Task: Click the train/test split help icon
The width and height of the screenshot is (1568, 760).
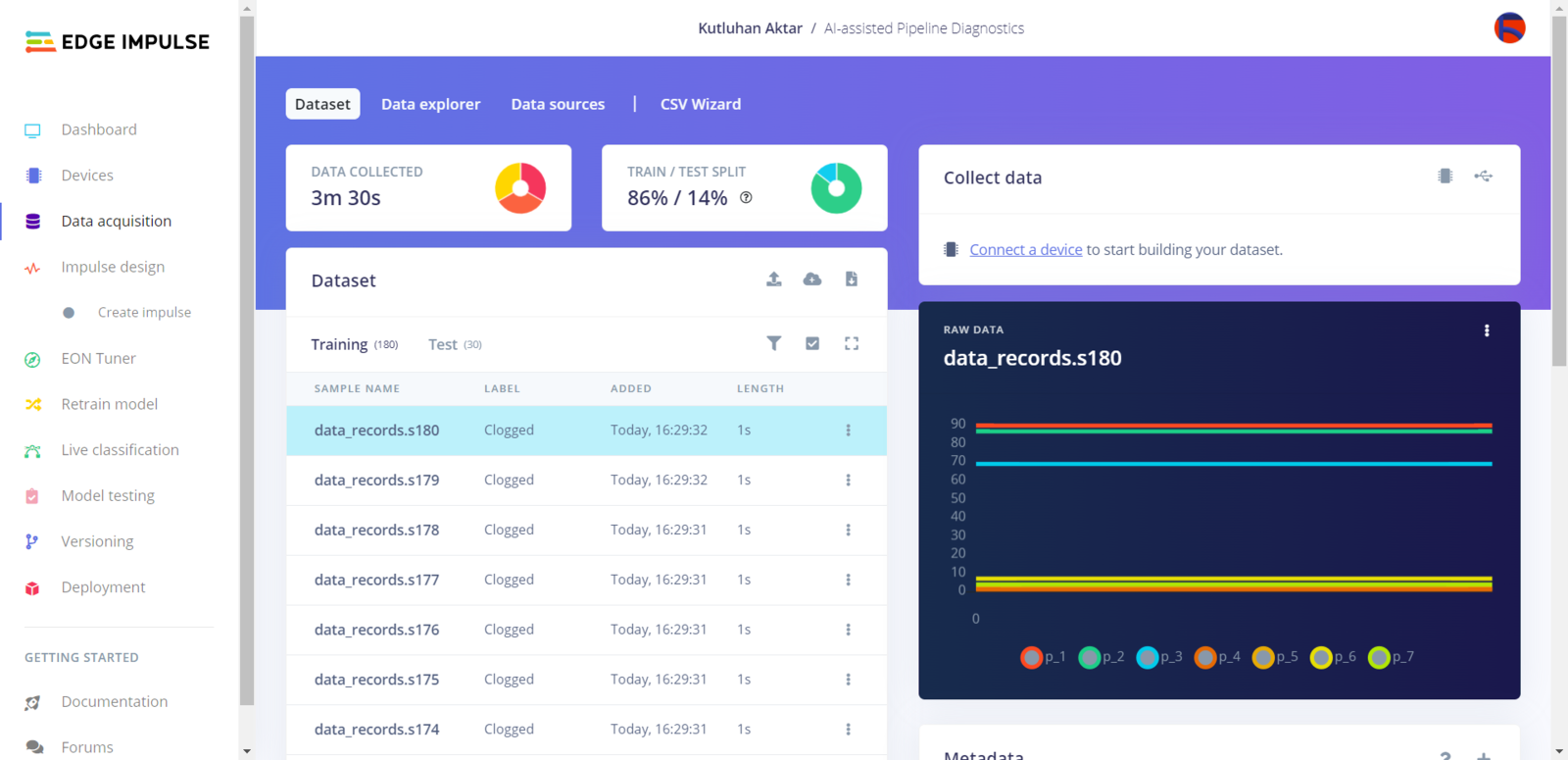Action: tap(746, 198)
